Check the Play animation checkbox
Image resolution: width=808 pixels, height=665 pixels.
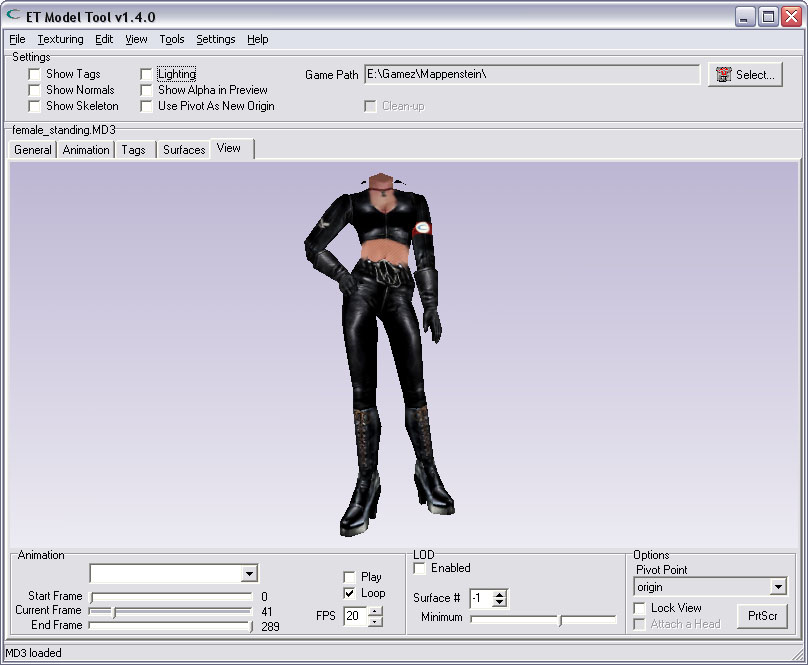click(x=349, y=577)
